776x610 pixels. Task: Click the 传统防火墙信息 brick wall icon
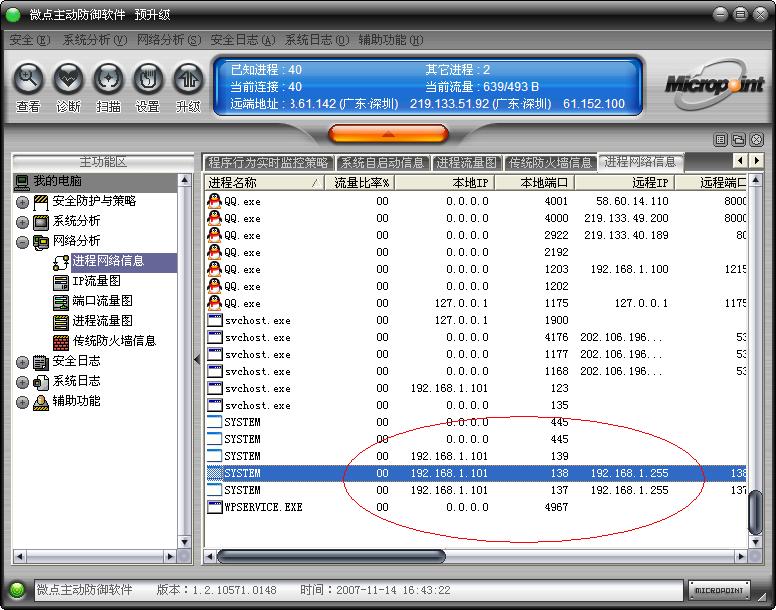60,342
